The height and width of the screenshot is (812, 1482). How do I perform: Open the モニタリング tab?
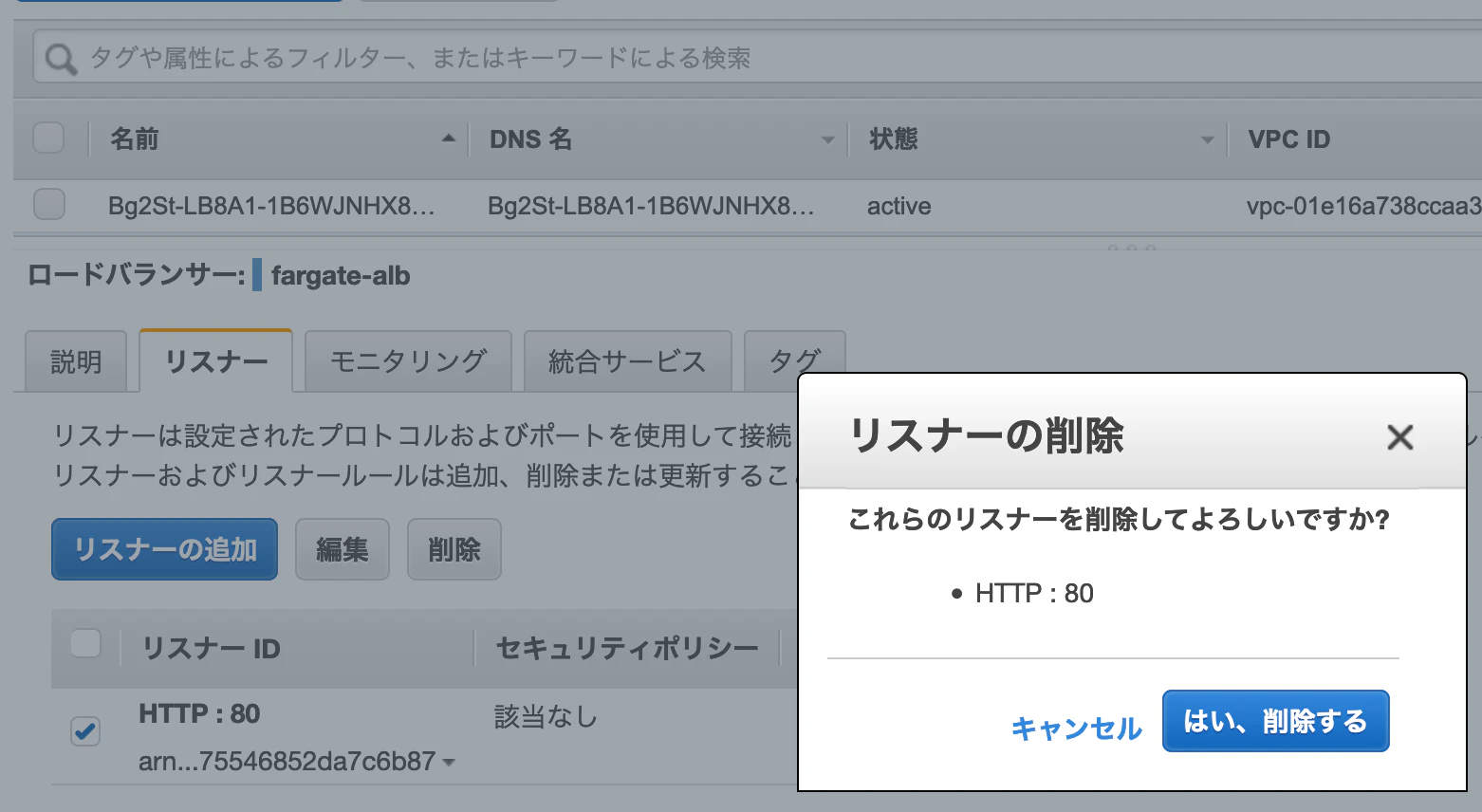(x=408, y=361)
